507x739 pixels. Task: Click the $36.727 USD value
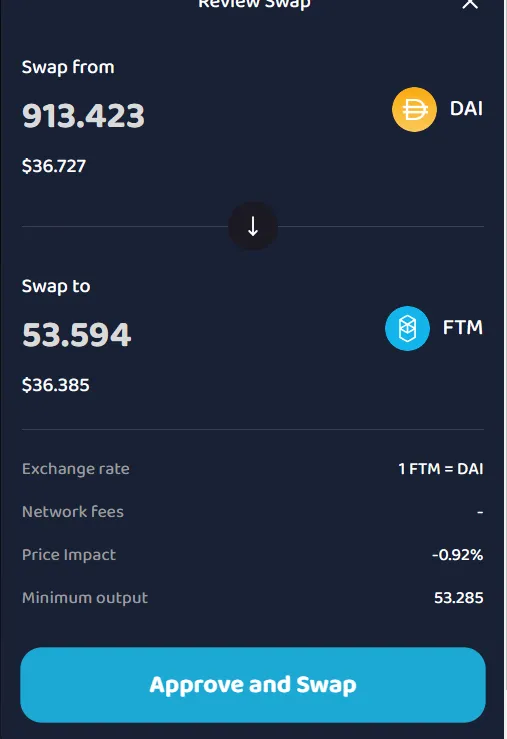click(x=54, y=166)
